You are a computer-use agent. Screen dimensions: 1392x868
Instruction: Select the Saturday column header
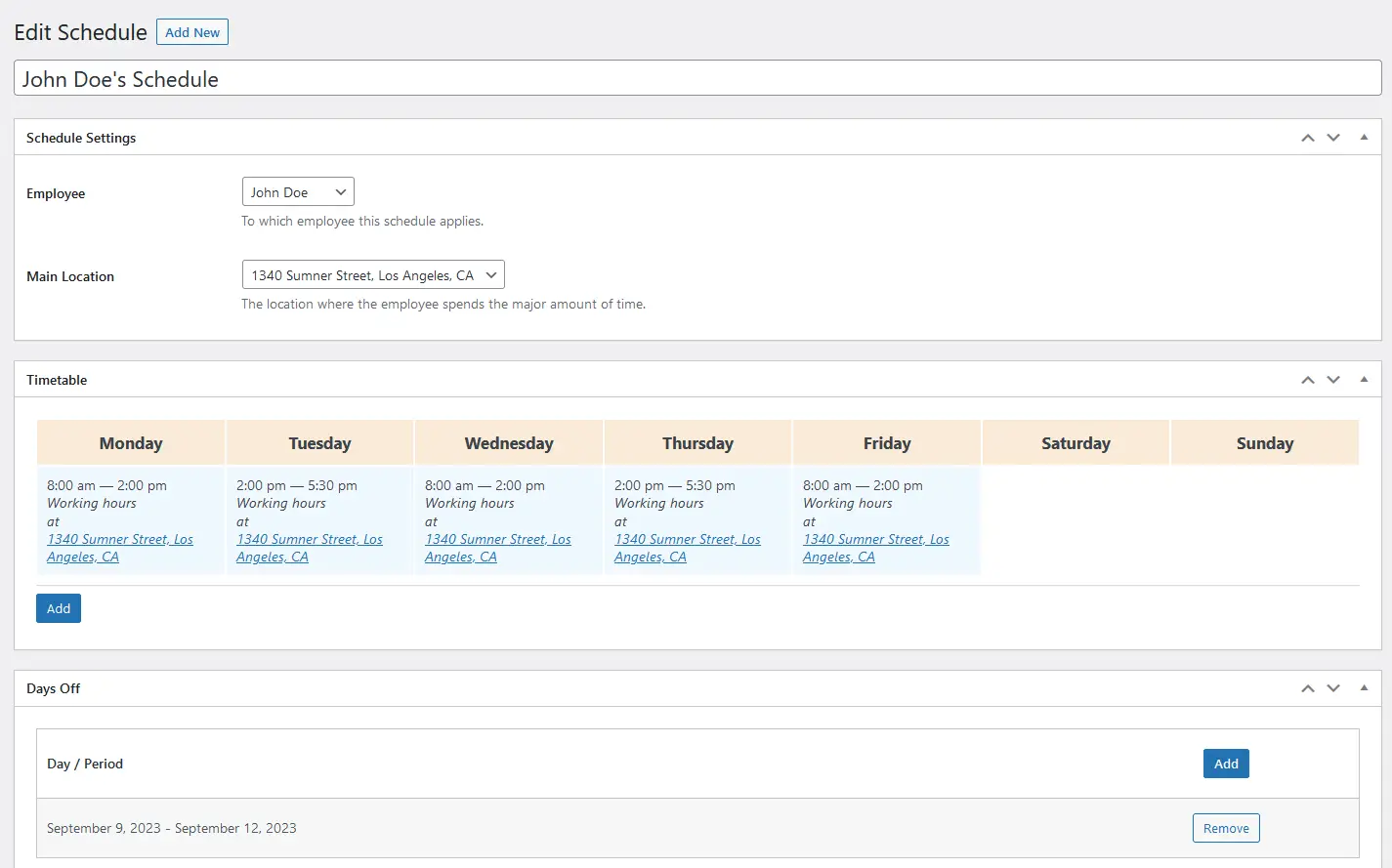1076,443
